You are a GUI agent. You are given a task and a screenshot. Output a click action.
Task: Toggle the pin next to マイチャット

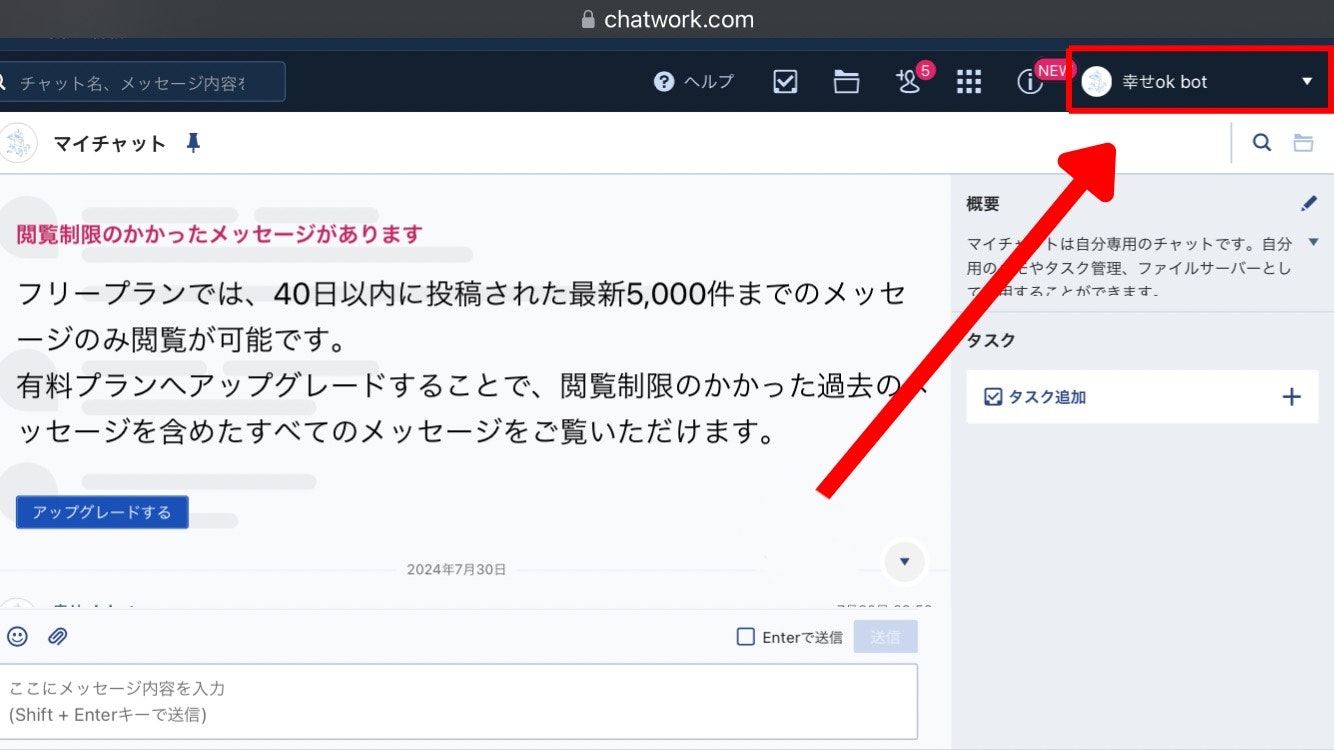[193, 143]
